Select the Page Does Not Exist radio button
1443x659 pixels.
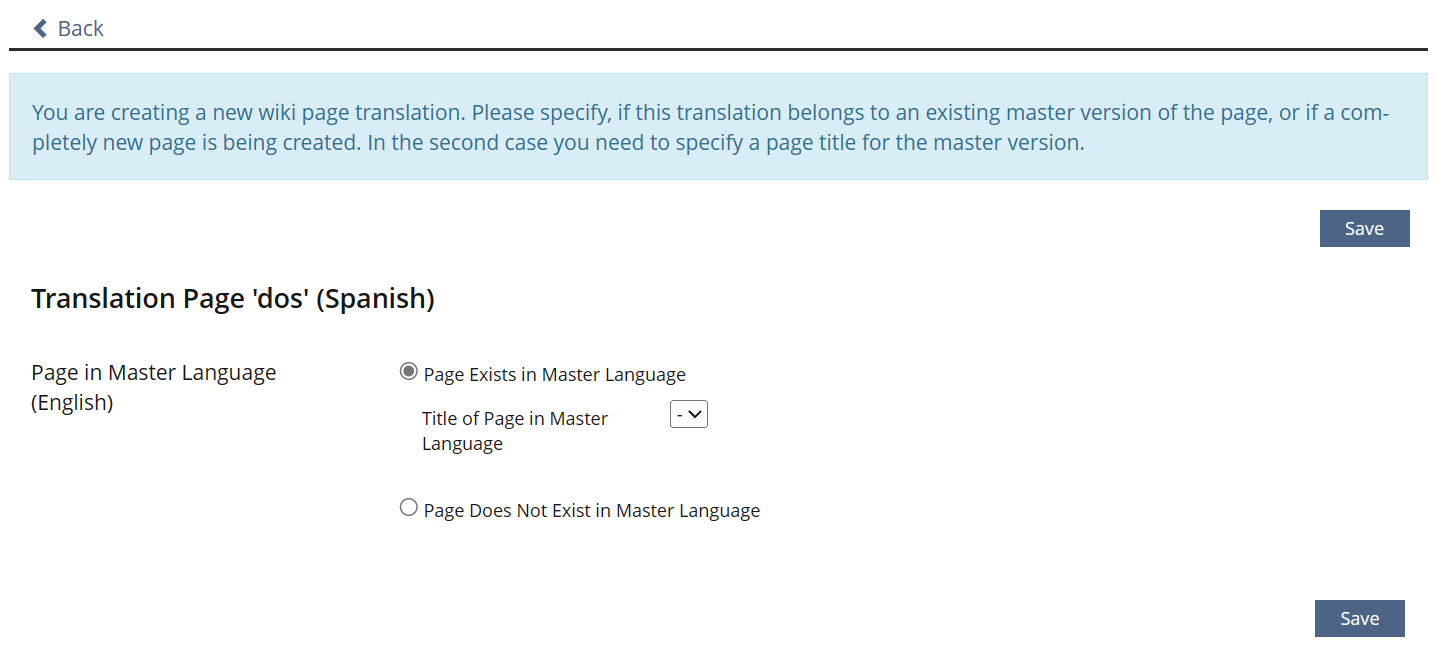408,508
